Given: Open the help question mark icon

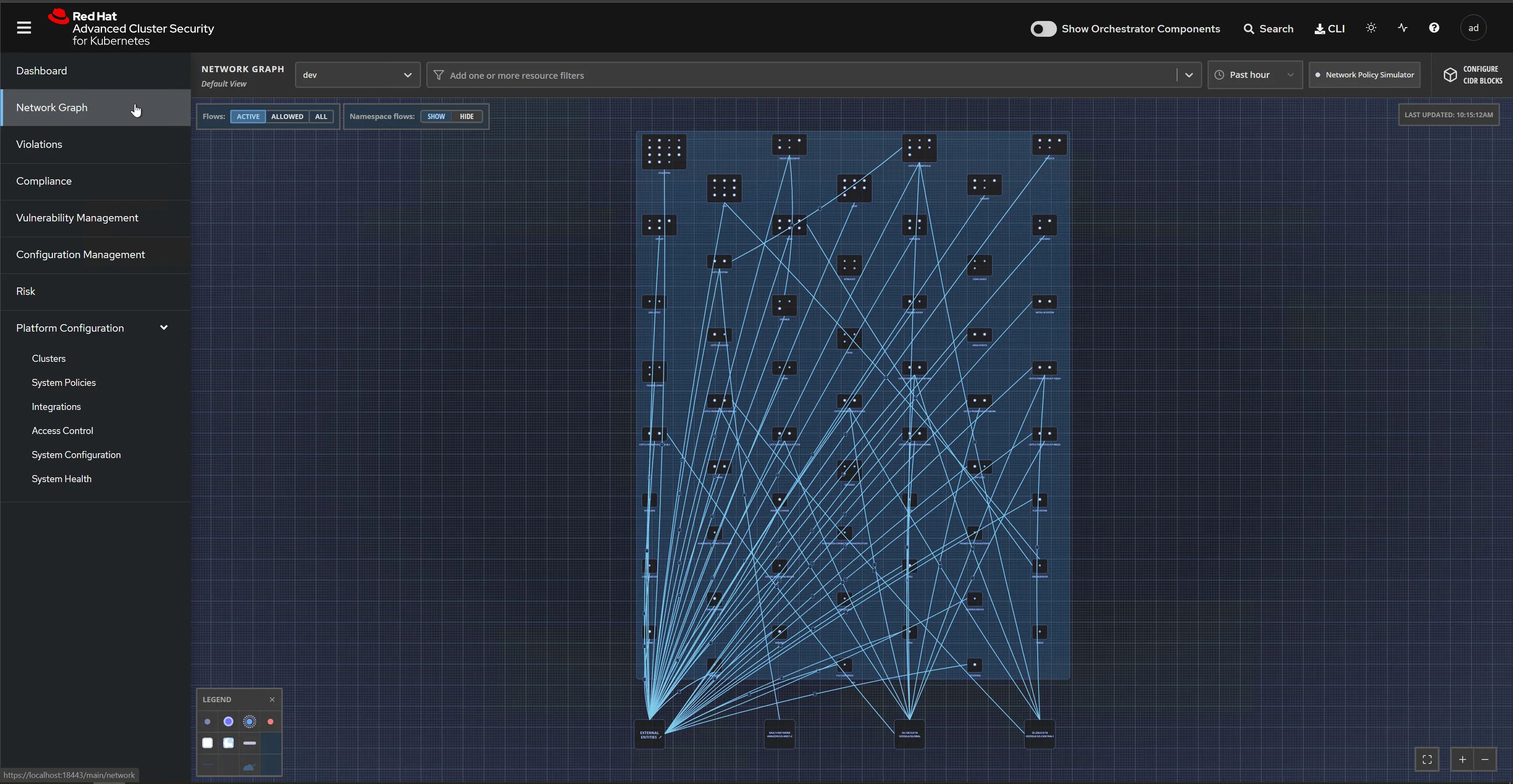Looking at the screenshot, I should point(1434,28).
